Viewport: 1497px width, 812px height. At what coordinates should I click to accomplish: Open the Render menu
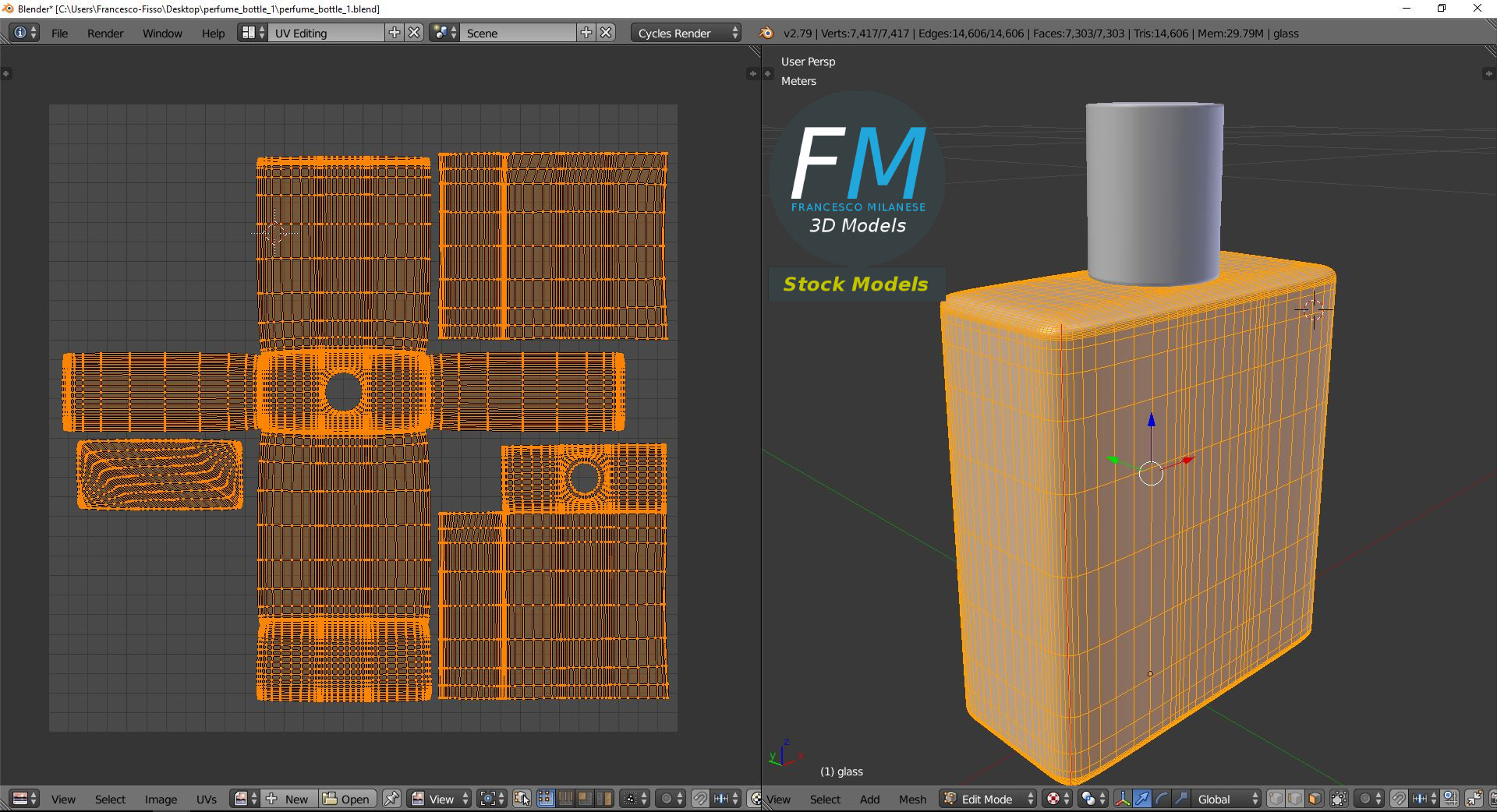(x=105, y=33)
